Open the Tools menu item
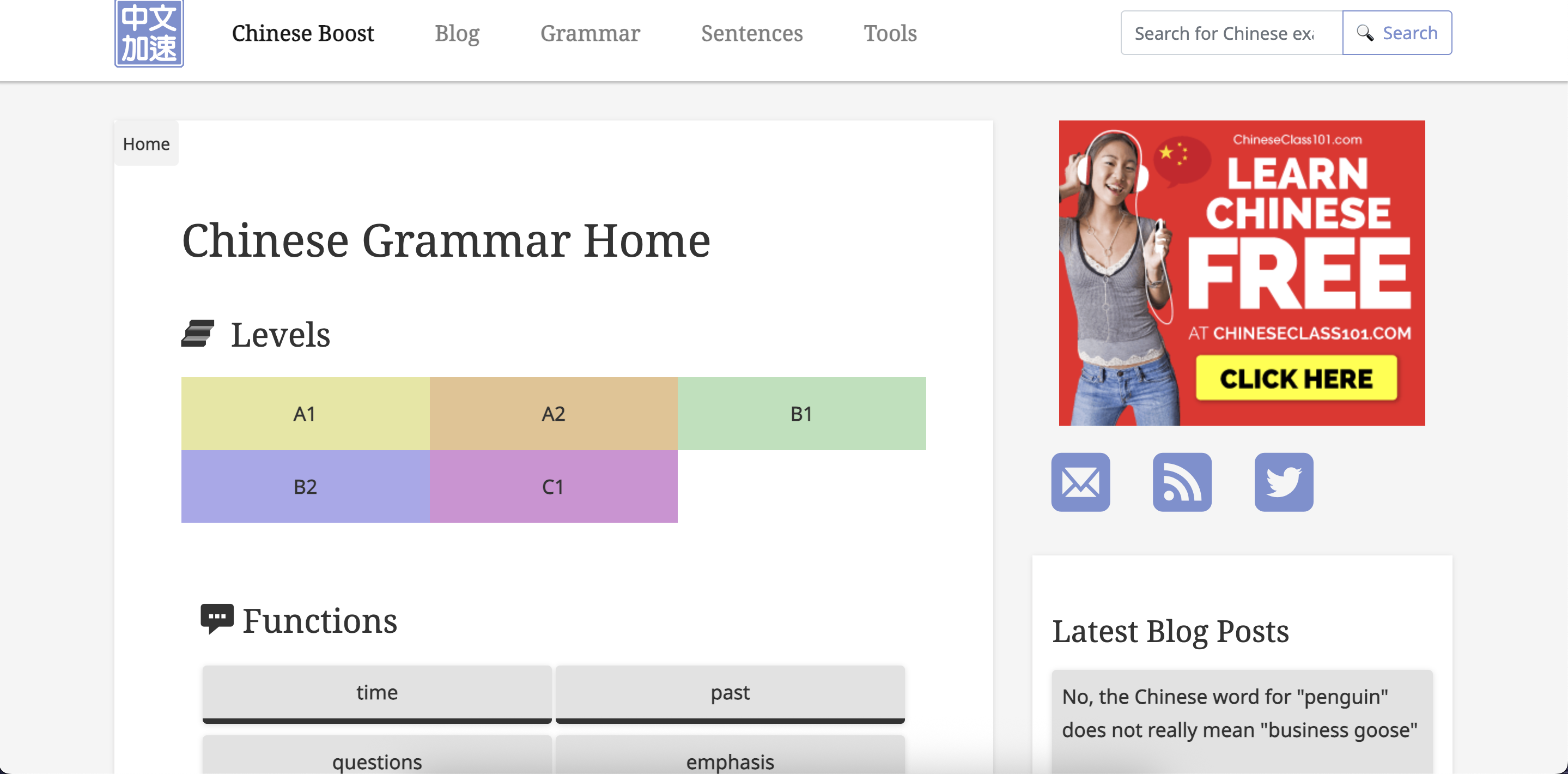This screenshot has width=1568, height=774. click(891, 33)
